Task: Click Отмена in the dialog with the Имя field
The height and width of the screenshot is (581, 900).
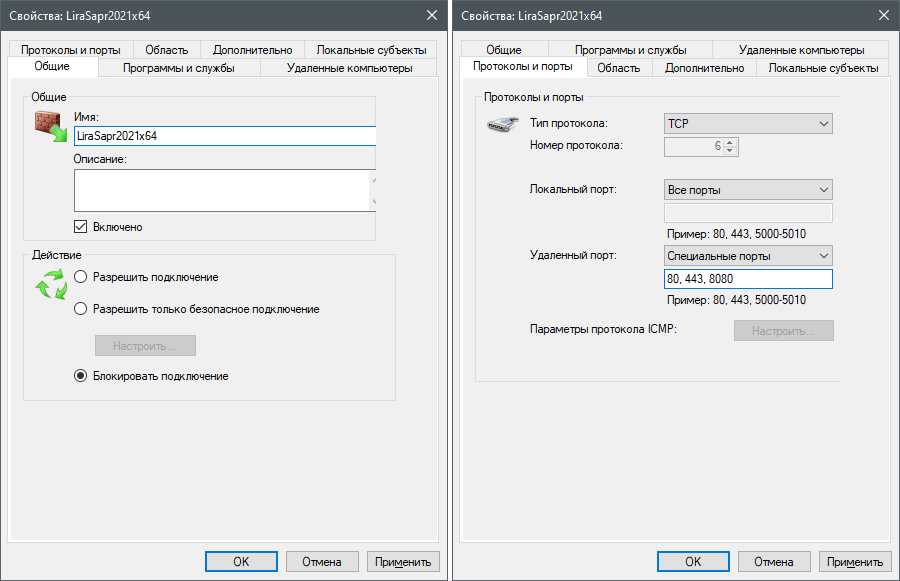Action: [x=322, y=561]
